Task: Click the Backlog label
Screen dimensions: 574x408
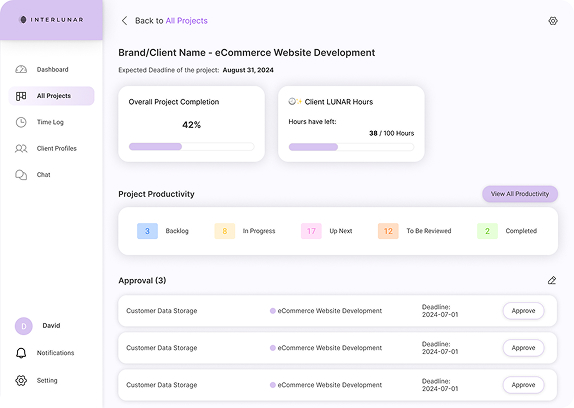Action: [177, 231]
